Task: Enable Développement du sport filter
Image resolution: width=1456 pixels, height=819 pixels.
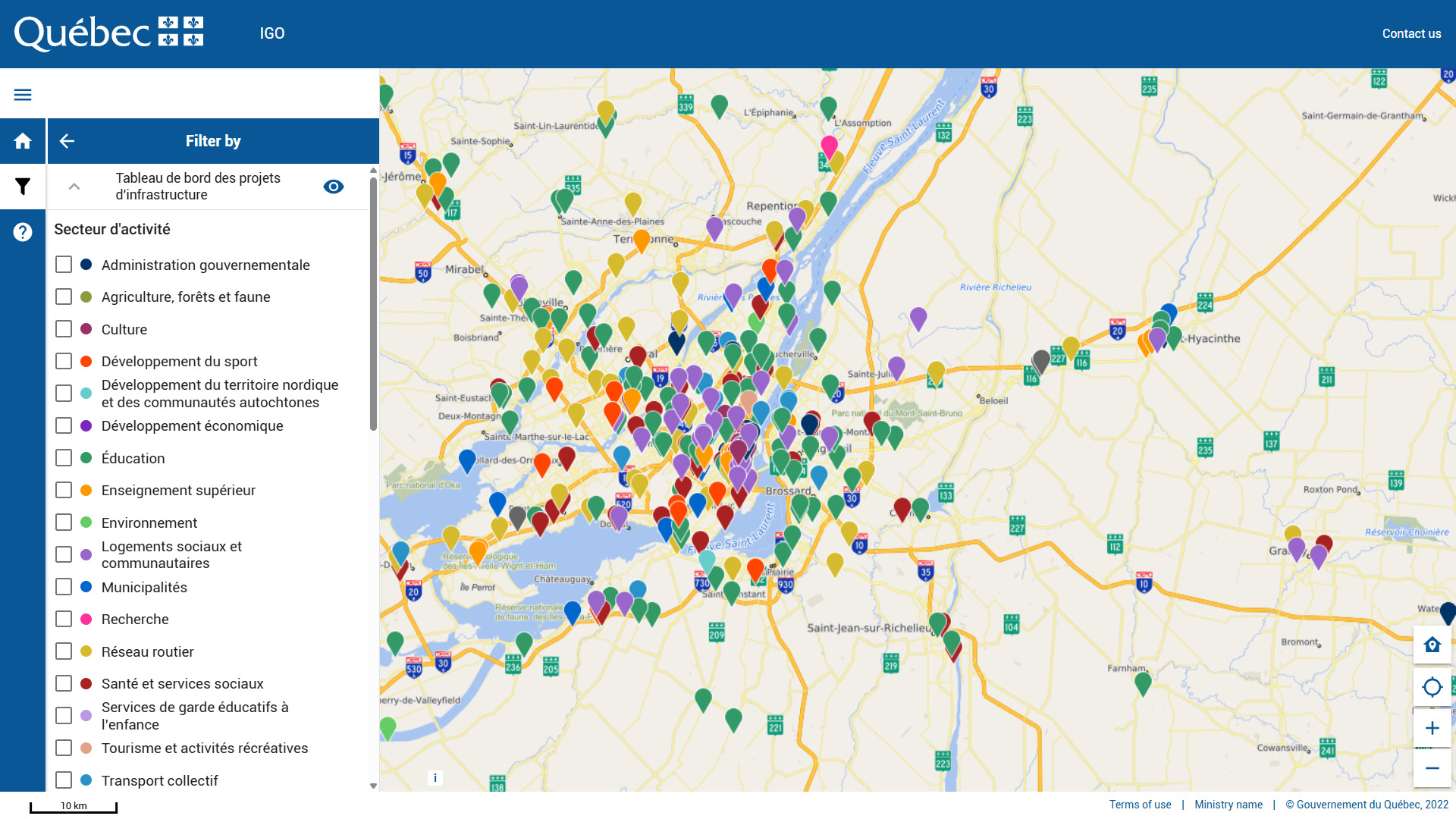Action: [x=64, y=361]
